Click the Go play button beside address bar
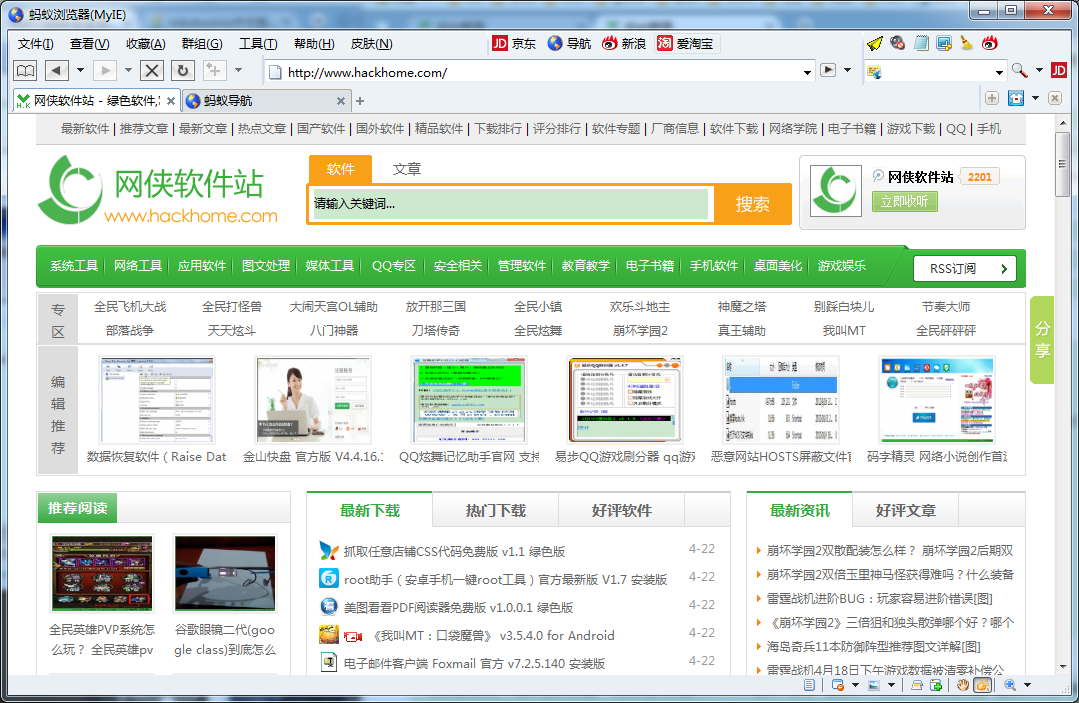The image size is (1079, 703). (828, 70)
